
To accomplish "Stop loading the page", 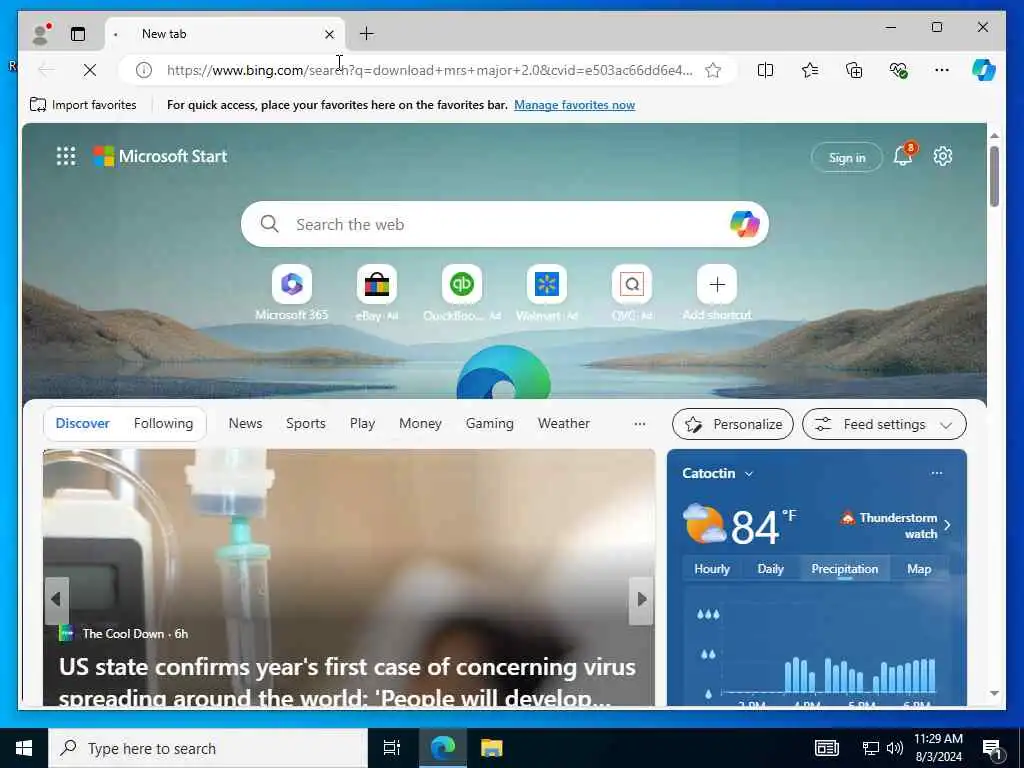I will click(x=90, y=70).
